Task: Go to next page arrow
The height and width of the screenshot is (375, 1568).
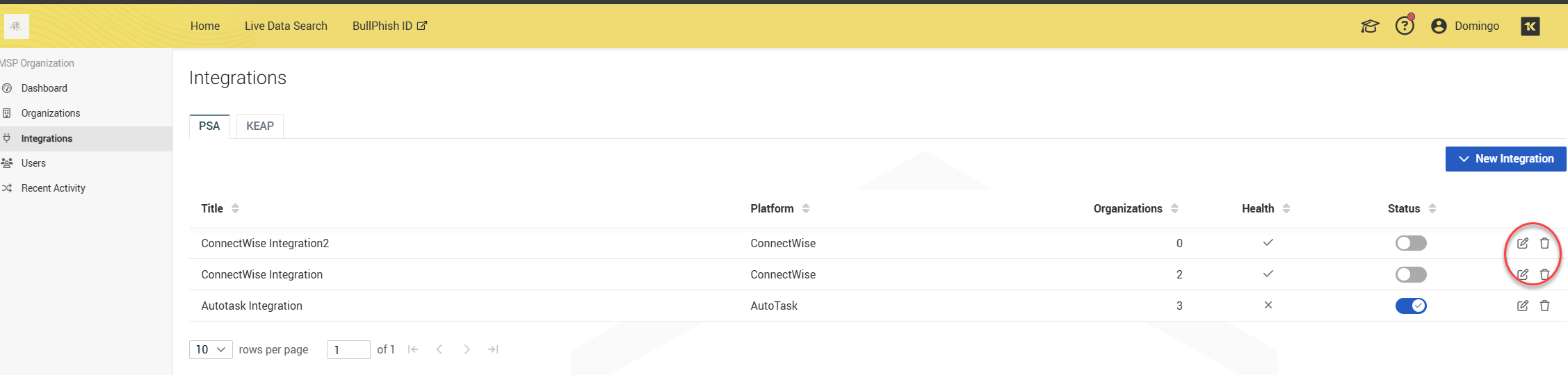Action: [467, 349]
